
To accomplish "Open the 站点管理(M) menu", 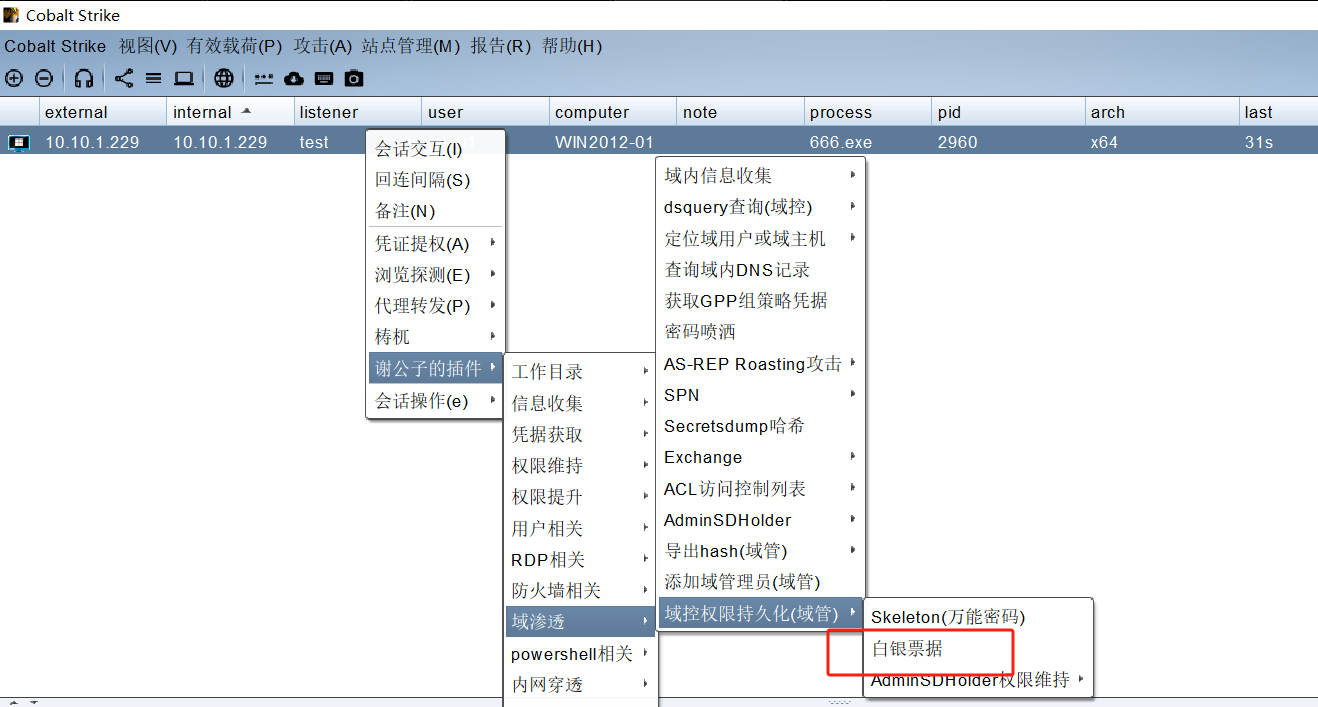I will pos(411,46).
